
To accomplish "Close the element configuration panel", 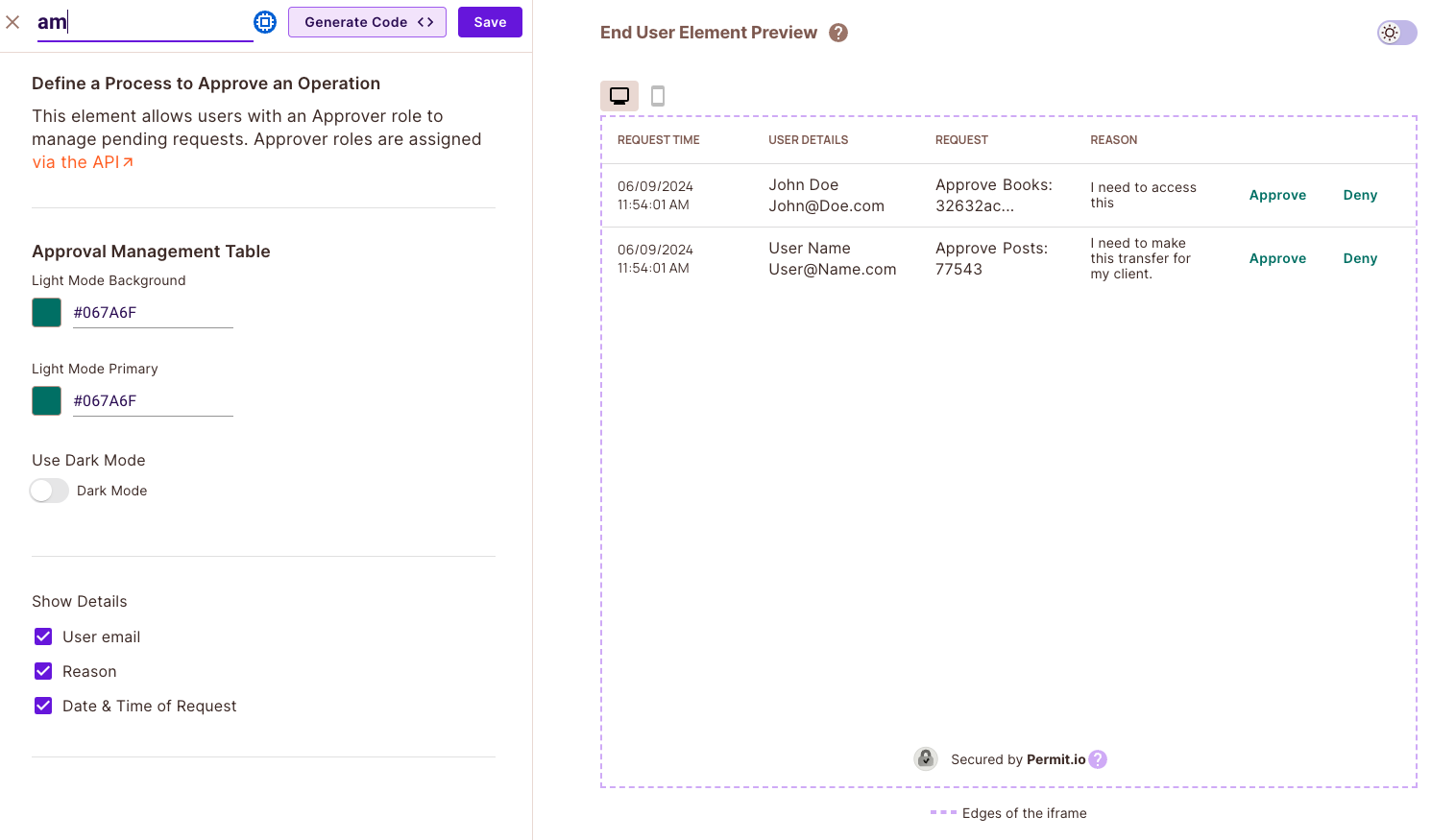I will point(12,21).
